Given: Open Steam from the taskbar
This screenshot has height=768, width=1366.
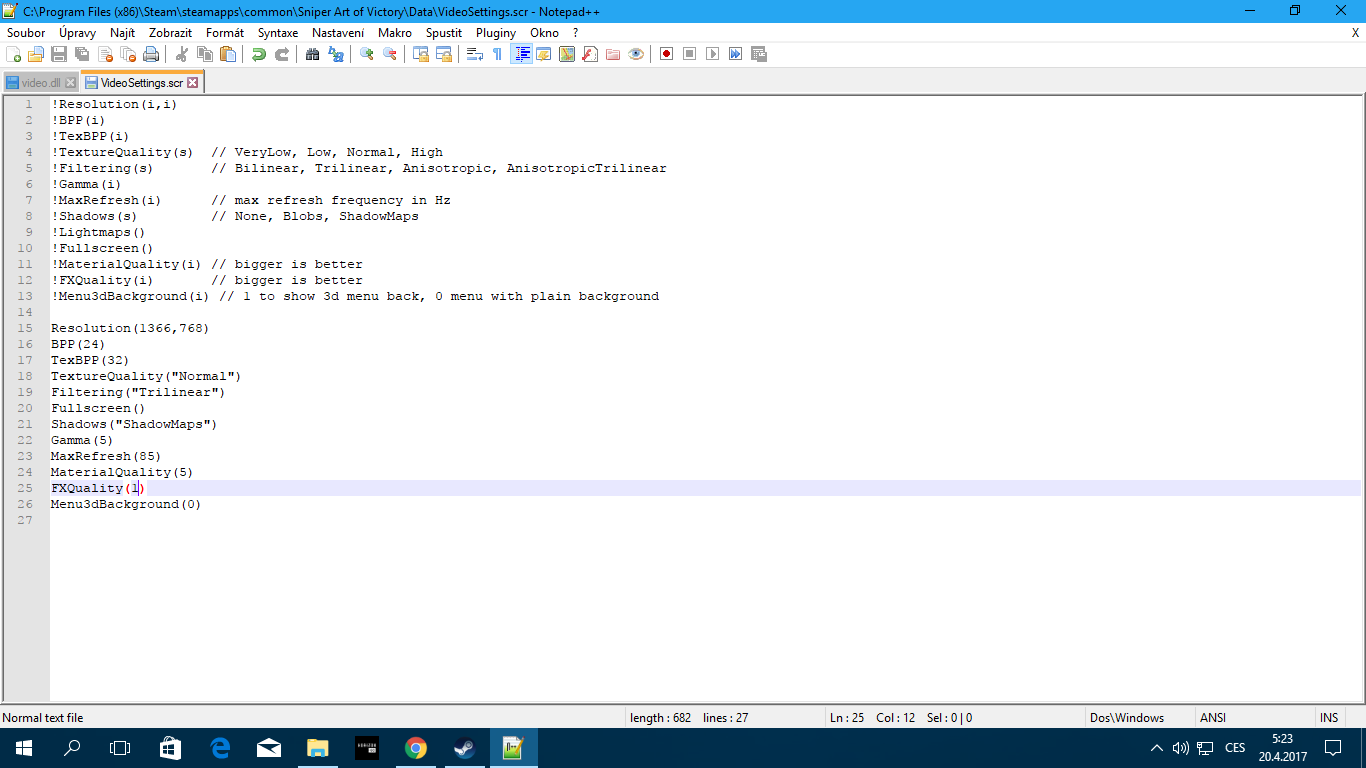Looking at the screenshot, I should pyautogui.click(x=465, y=748).
